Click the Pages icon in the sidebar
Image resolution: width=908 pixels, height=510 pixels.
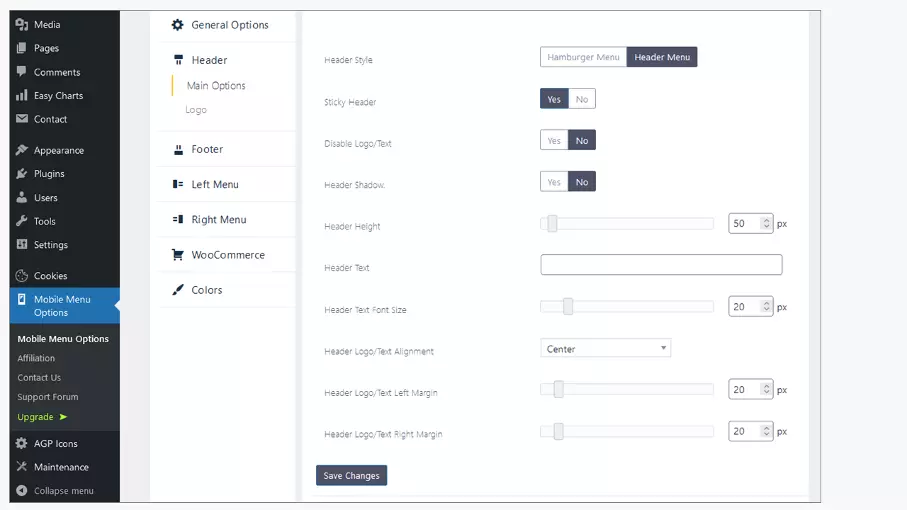pyautogui.click(x=22, y=48)
